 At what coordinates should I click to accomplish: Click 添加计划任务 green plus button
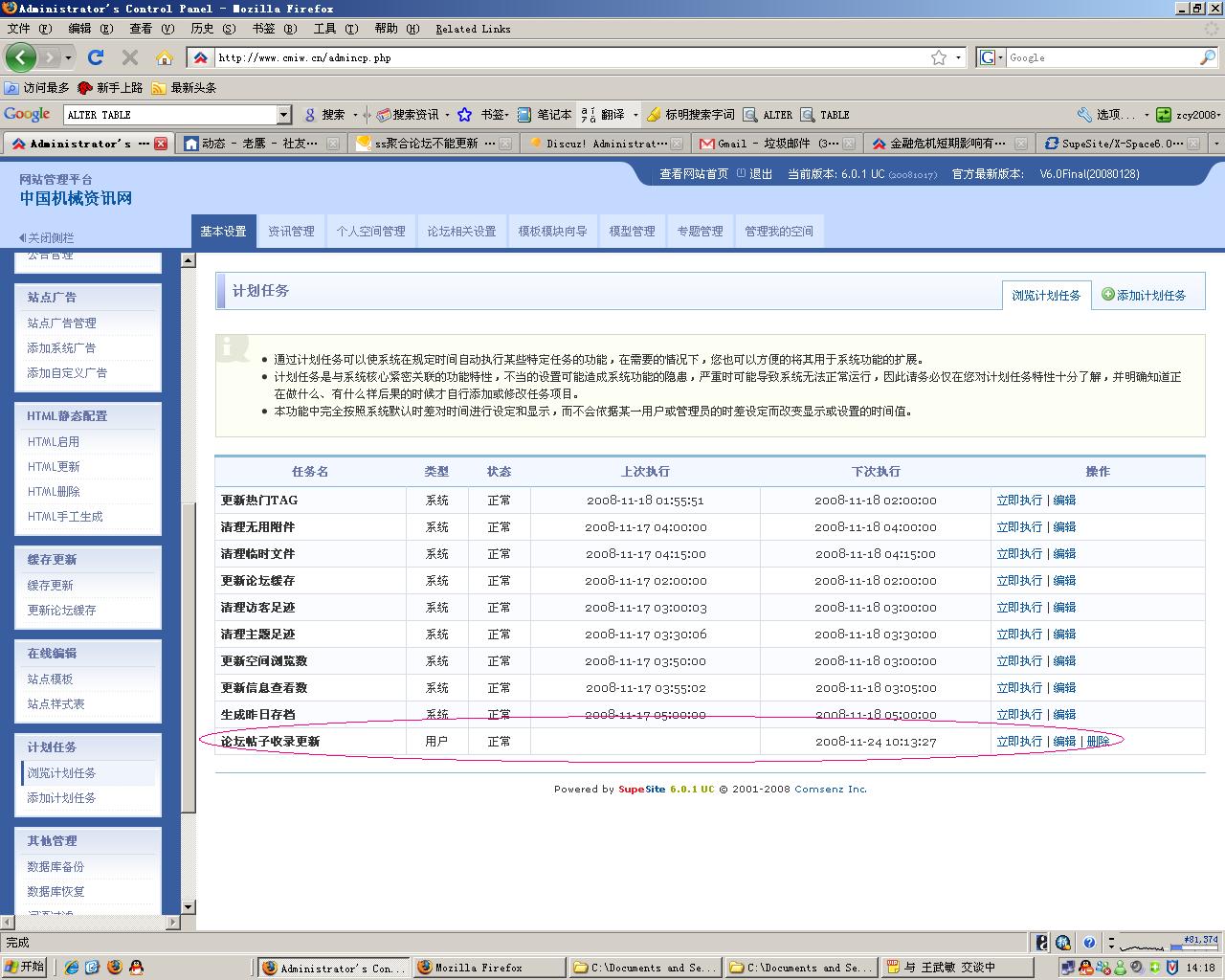coord(1144,295)
